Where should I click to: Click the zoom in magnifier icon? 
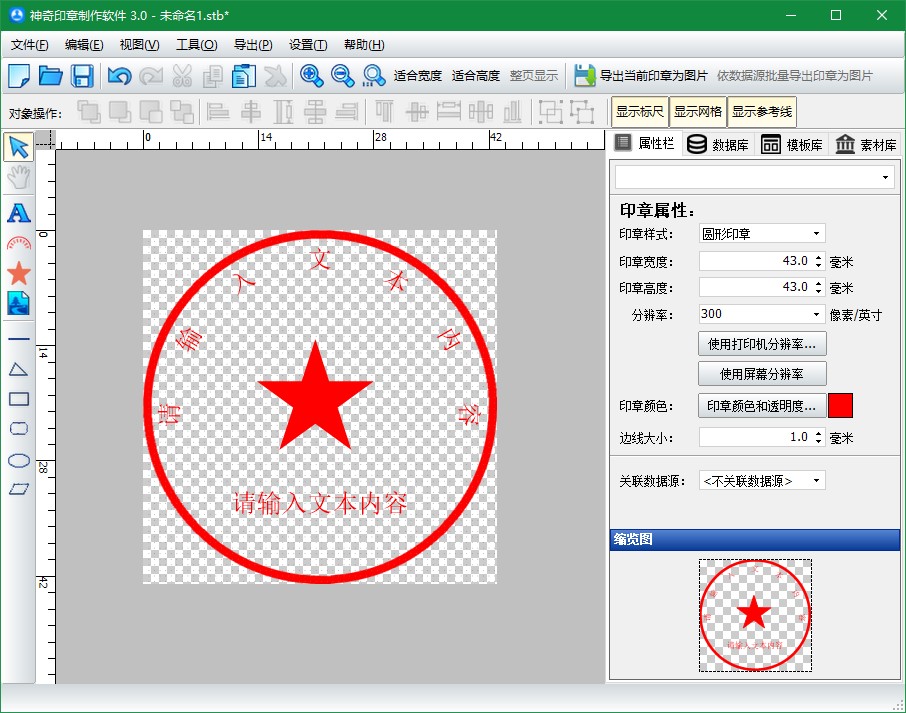311,75
